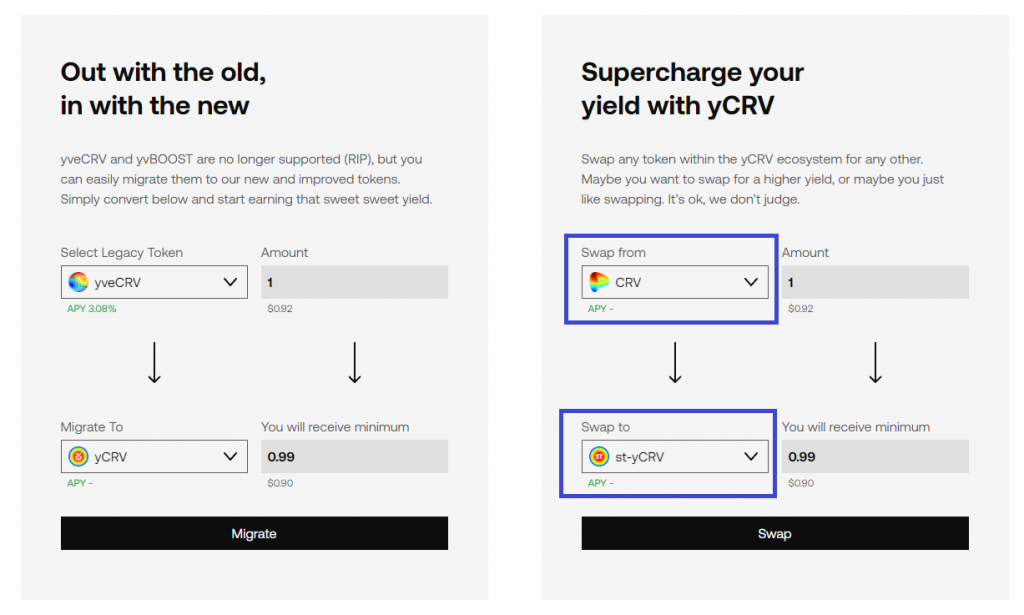Open the Select Legacy Token dropdown

[154, 282]
